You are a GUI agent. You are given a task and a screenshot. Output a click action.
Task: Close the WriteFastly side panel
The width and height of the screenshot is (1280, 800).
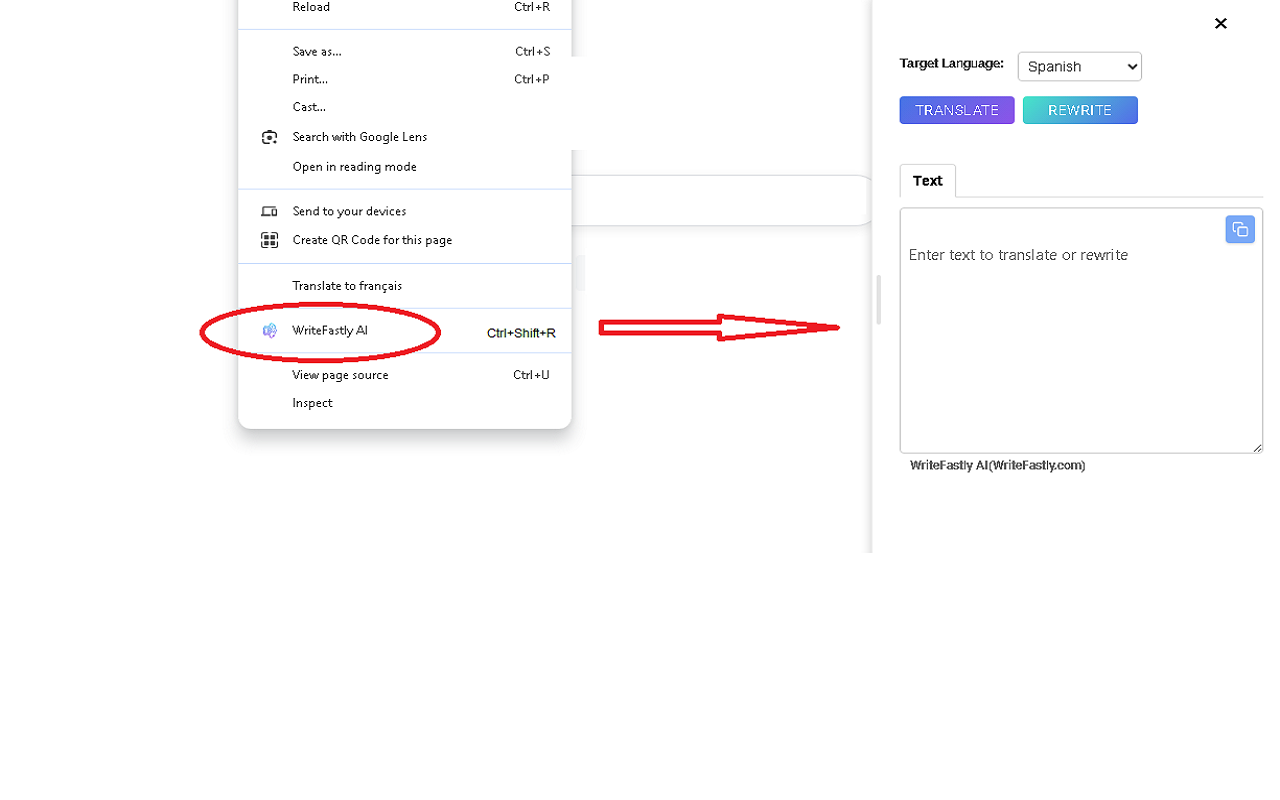click(x=1220, y=23)
